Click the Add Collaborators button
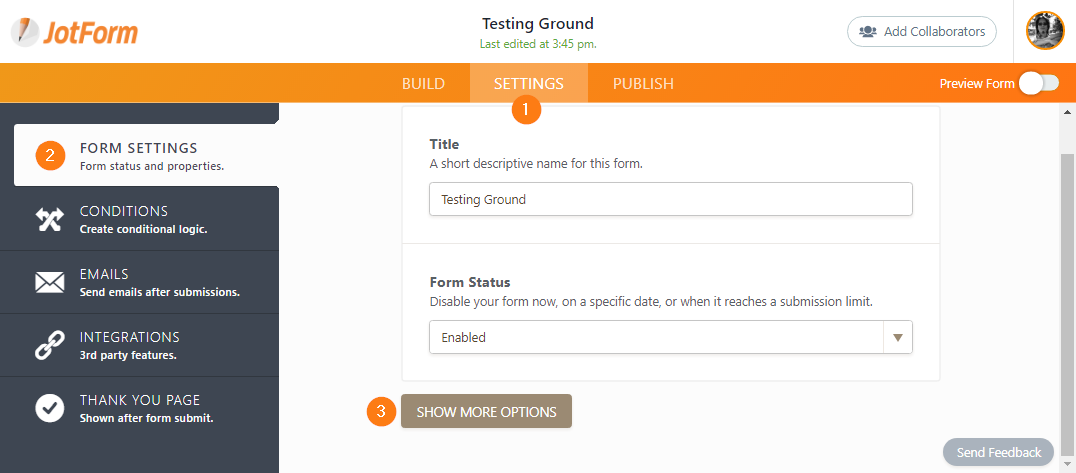The width and height of the screenshot is (1076, 473). [x=922, y=31]
